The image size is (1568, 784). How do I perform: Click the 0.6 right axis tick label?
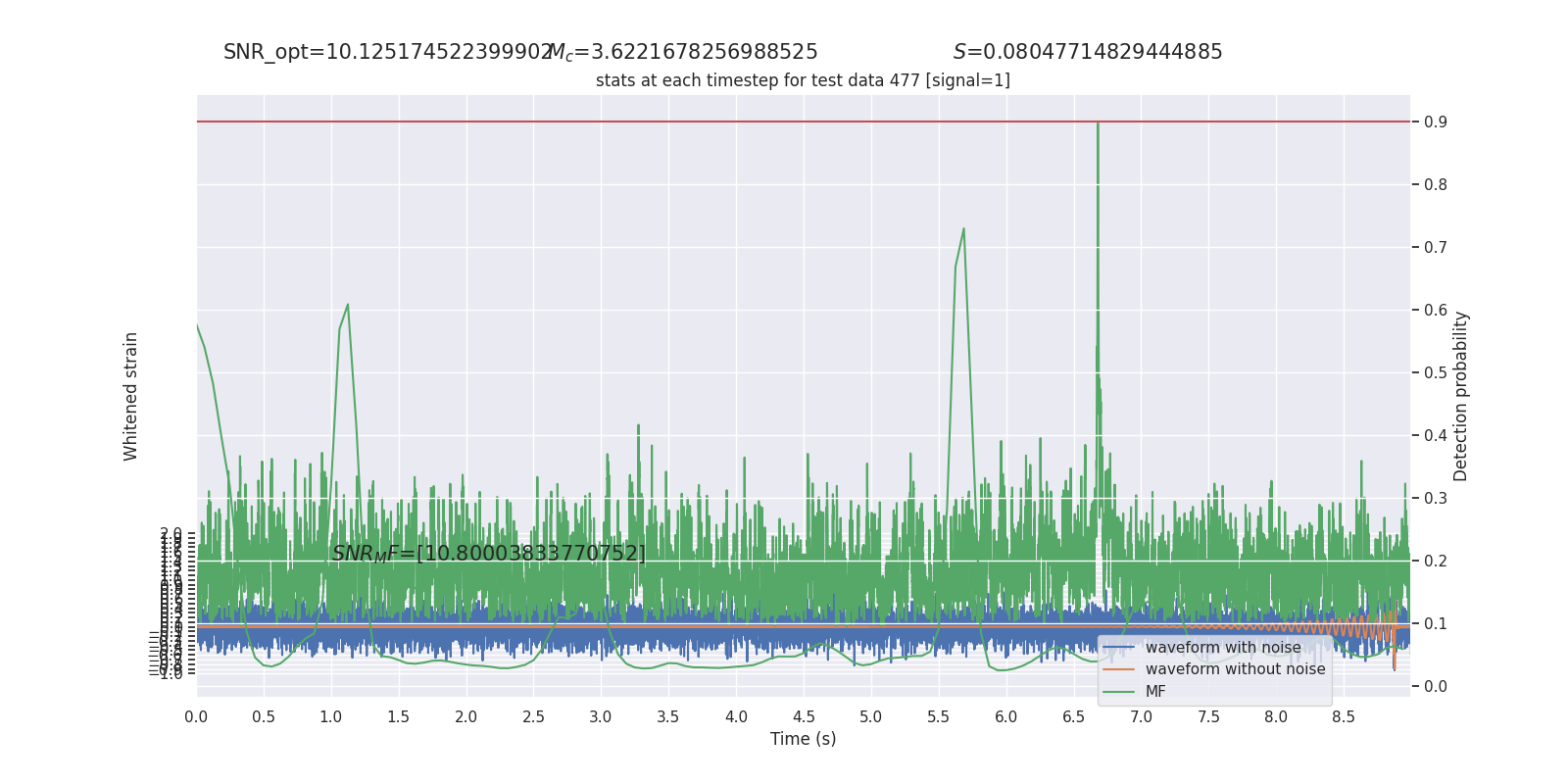coord(1436,310)
